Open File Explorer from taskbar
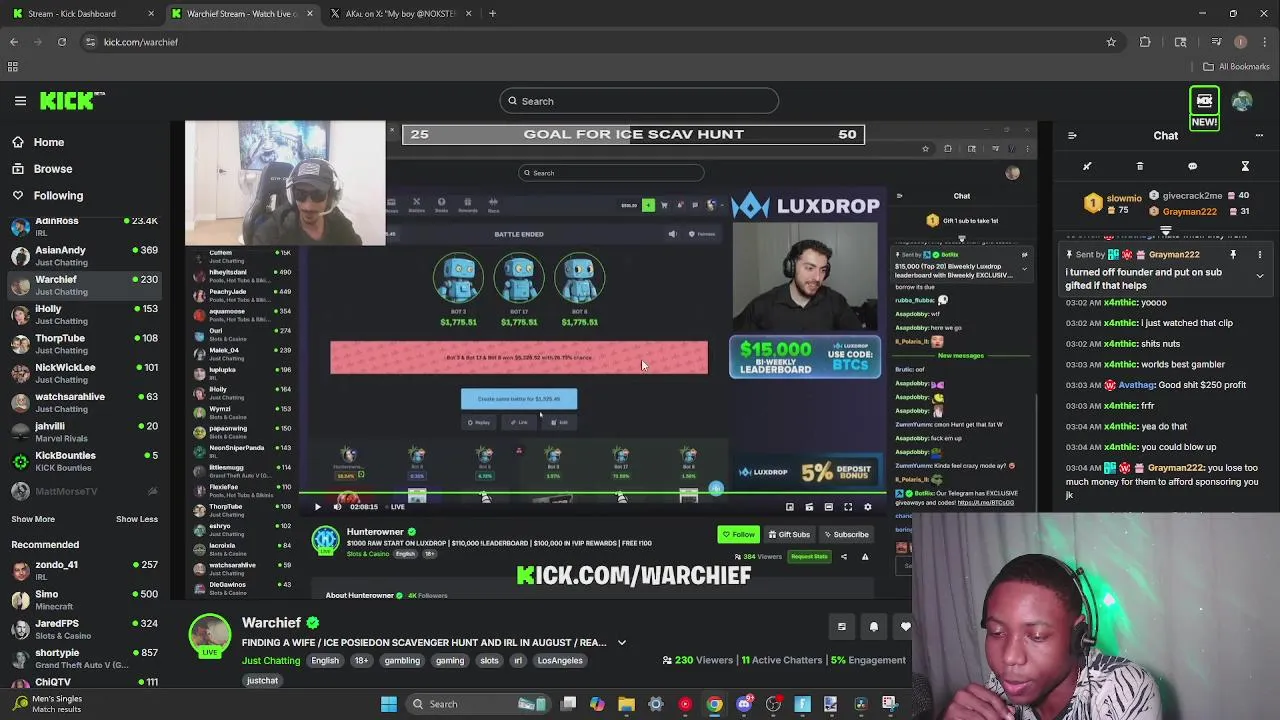This screenshot has height=720, width=1280. click(626, 704)
